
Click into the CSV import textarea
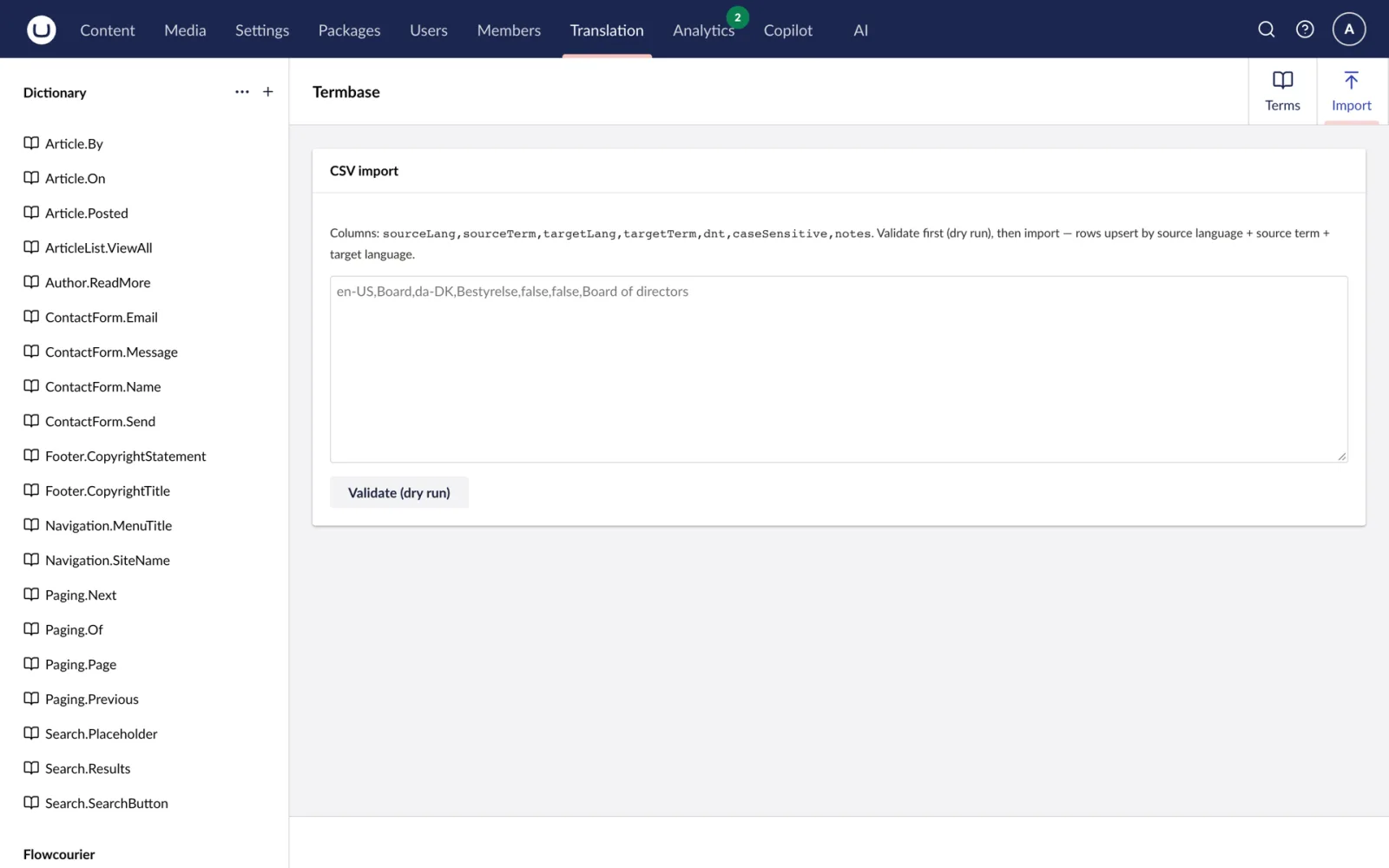839,369
